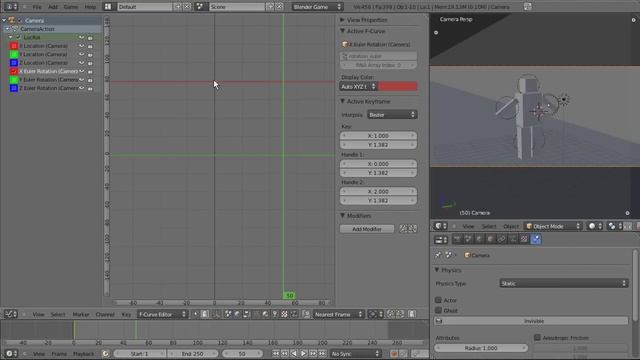Collapse the Modifiers panel
Viewport: 640px width, 360px height.
coord(342,216)
